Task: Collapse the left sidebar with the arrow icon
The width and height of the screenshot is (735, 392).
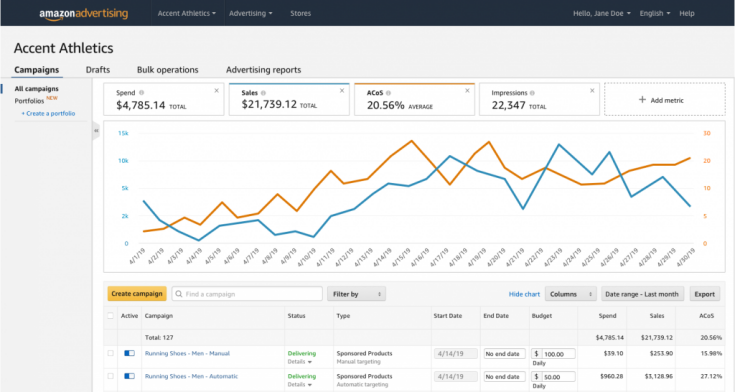Action: [x=96, y=131]
